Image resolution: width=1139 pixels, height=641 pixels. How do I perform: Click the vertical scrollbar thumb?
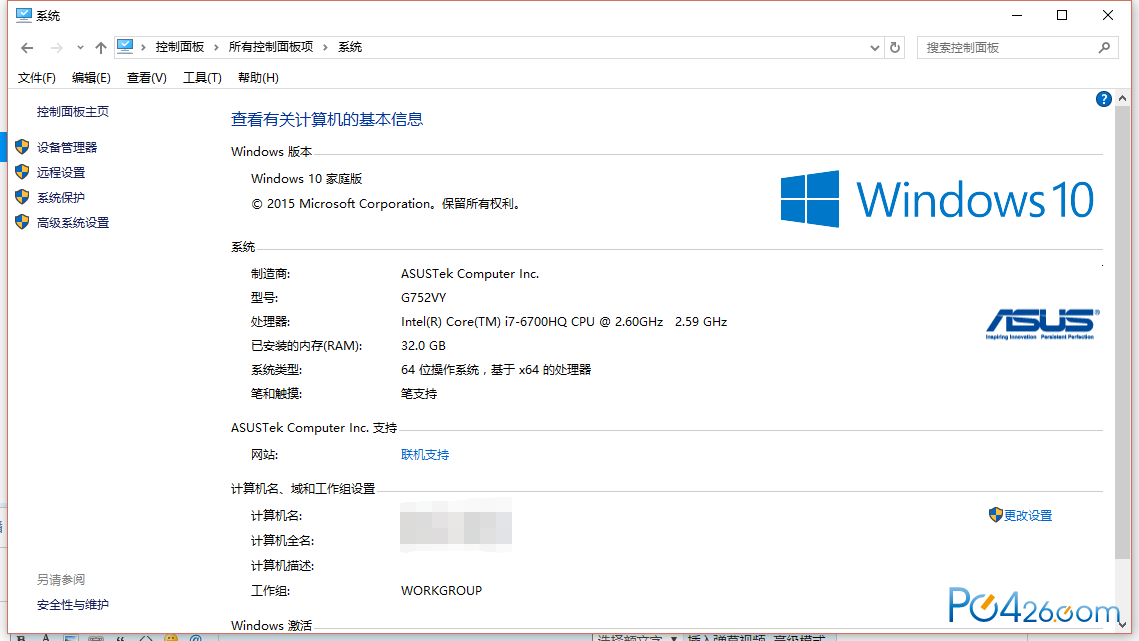1122,333
